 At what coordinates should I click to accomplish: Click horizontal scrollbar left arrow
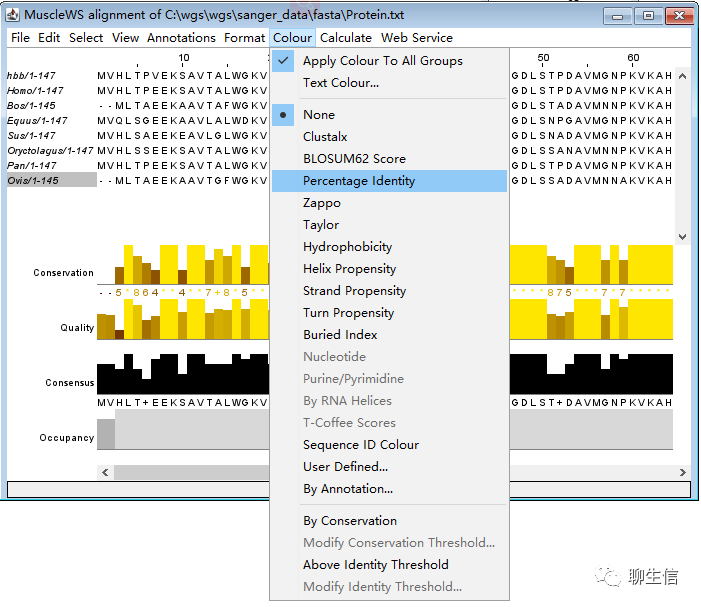tap(106, 472)
